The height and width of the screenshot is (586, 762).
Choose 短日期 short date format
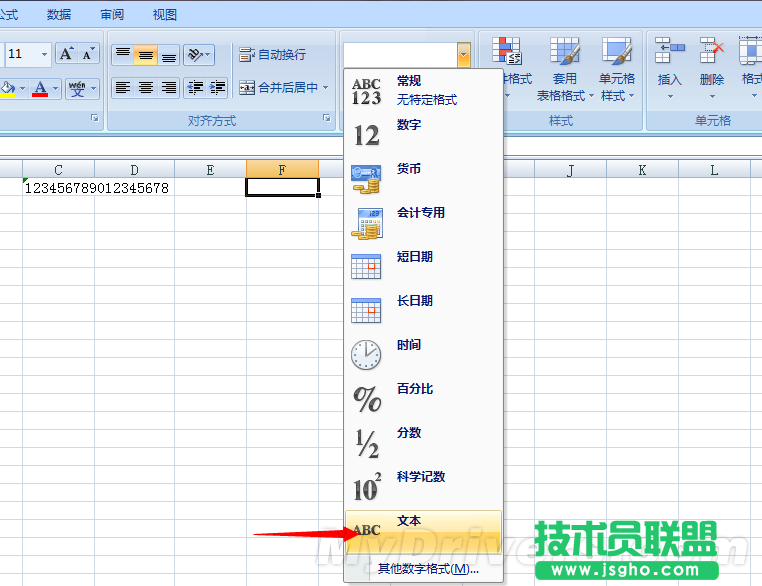point(423,267)
